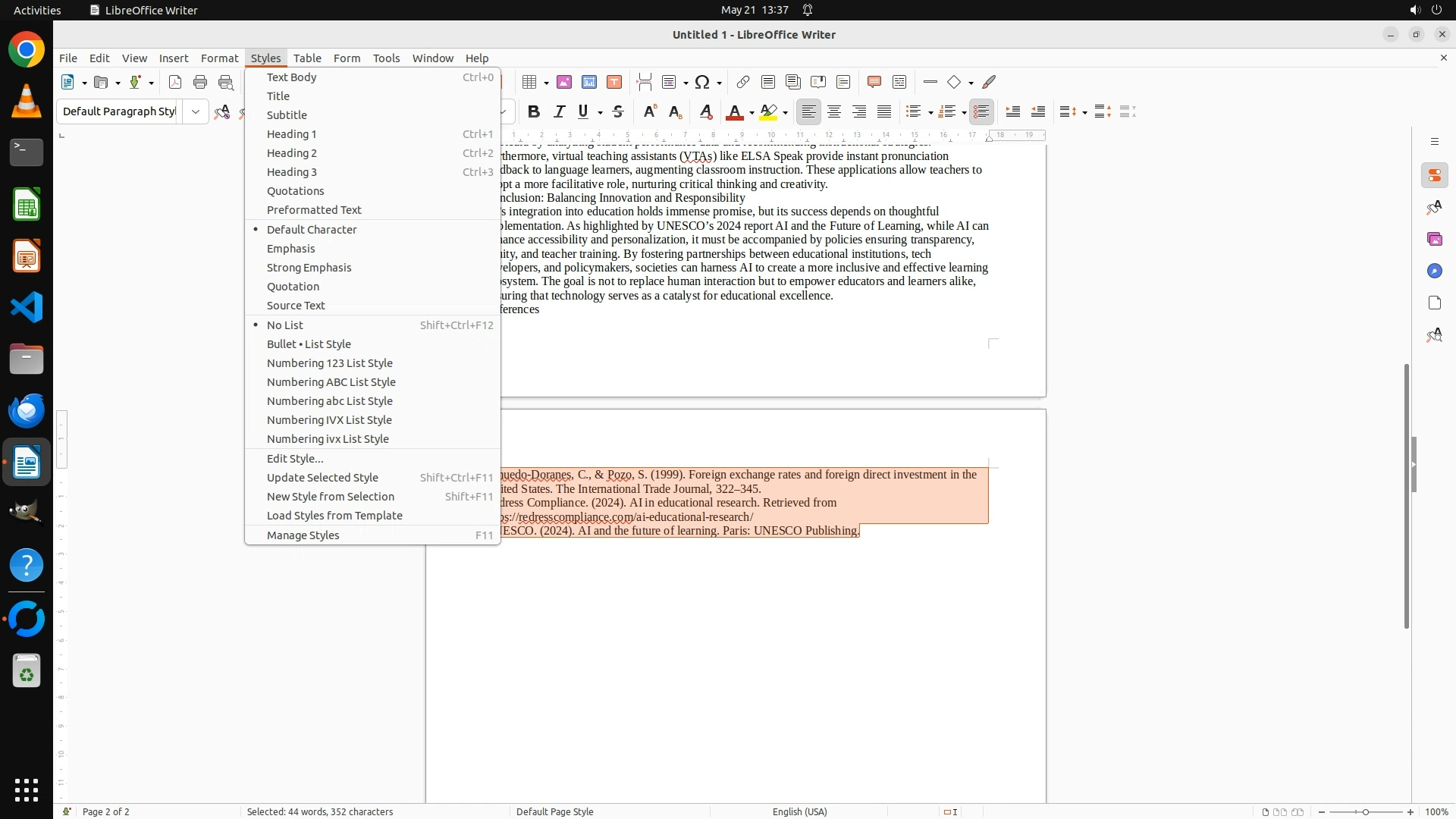
Task: Open the font color dropdown arrow
Action: tap(752, 113)
